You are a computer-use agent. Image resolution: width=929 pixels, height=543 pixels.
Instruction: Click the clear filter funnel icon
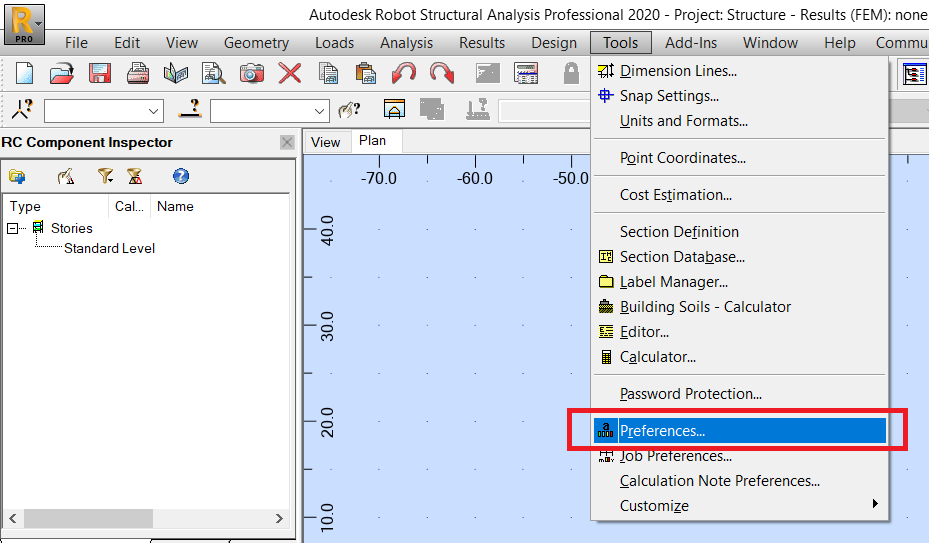click(135, 176)
